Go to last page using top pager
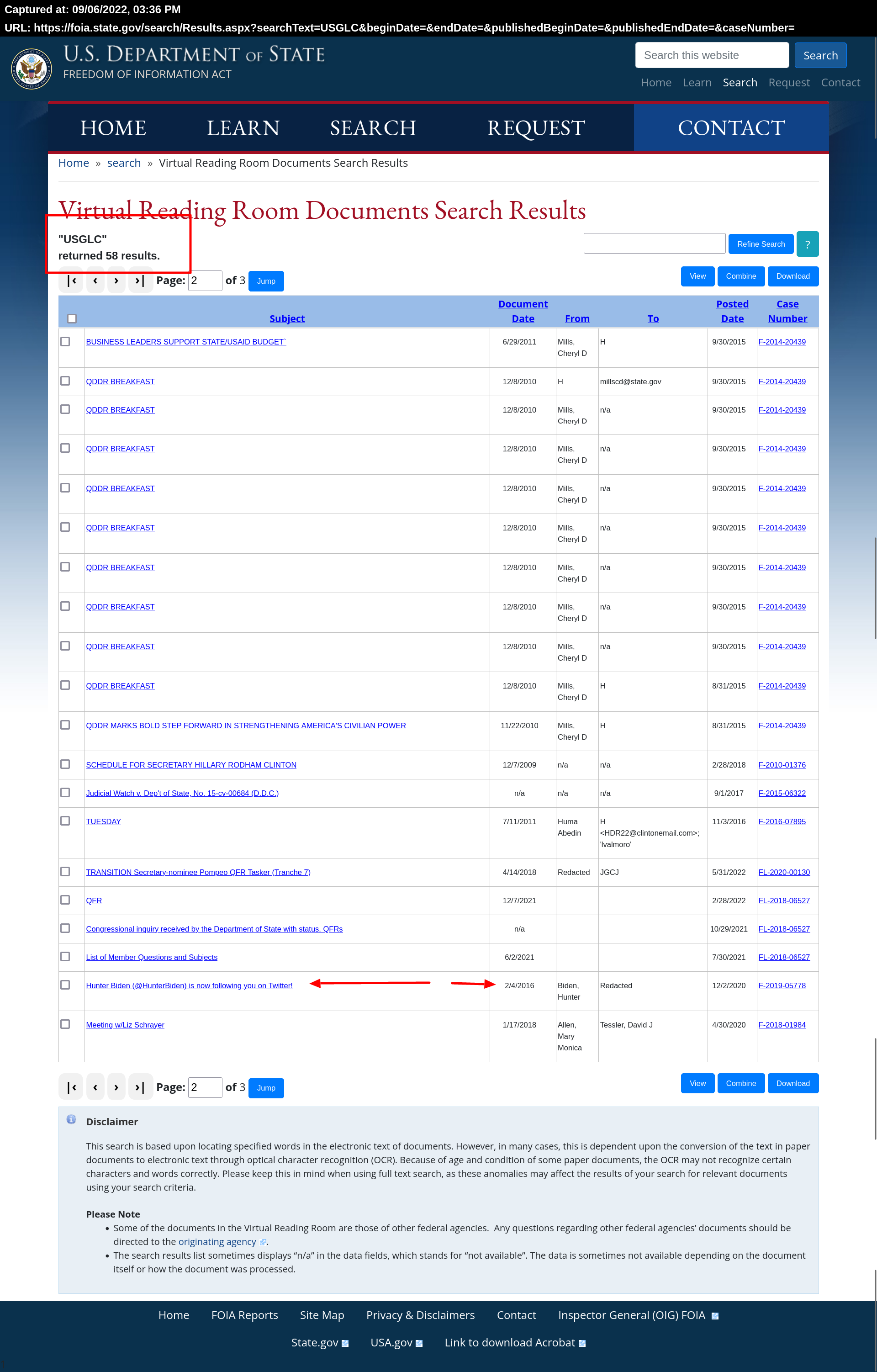 (140, 281)
